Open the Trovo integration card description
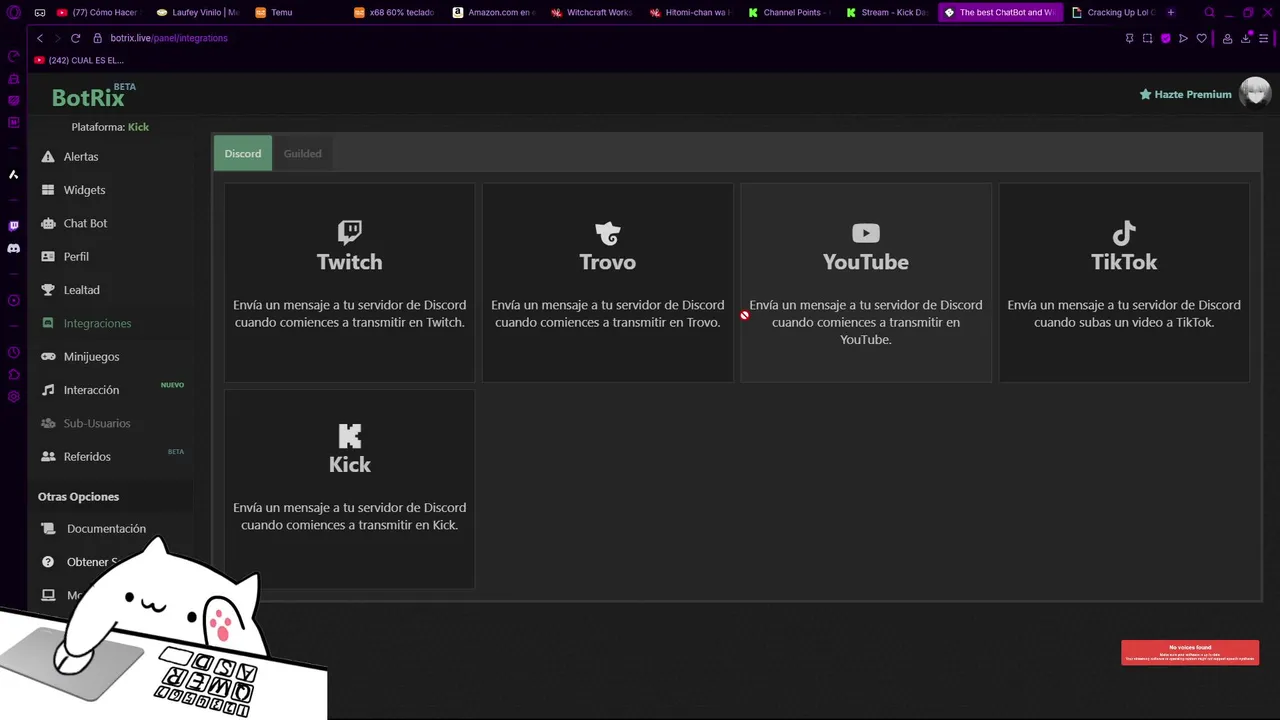Image resolution: width=1280 pixels, height=720 pixels. coord(608,314)
